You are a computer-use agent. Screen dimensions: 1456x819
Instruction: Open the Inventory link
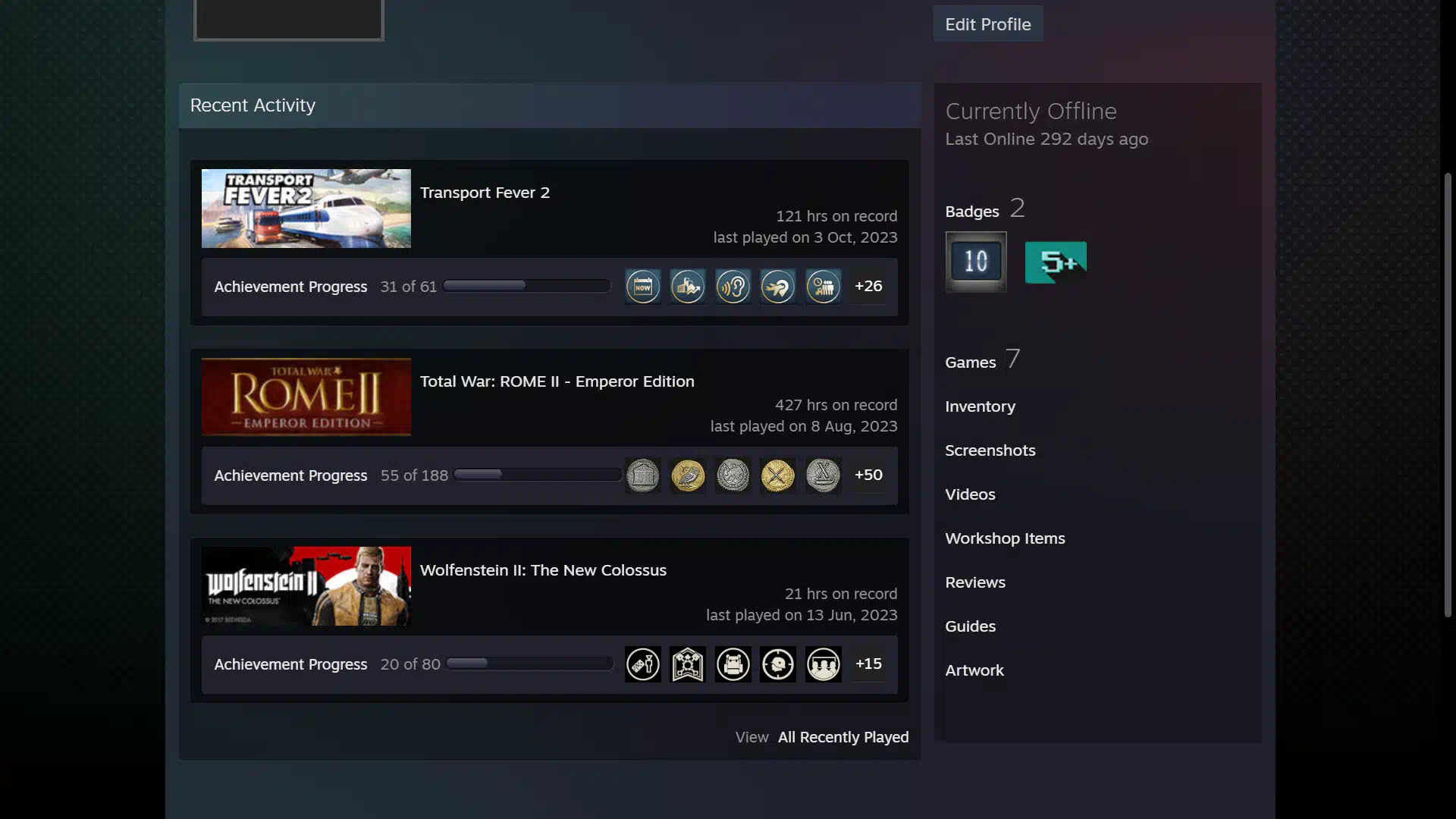coord(980,406)
